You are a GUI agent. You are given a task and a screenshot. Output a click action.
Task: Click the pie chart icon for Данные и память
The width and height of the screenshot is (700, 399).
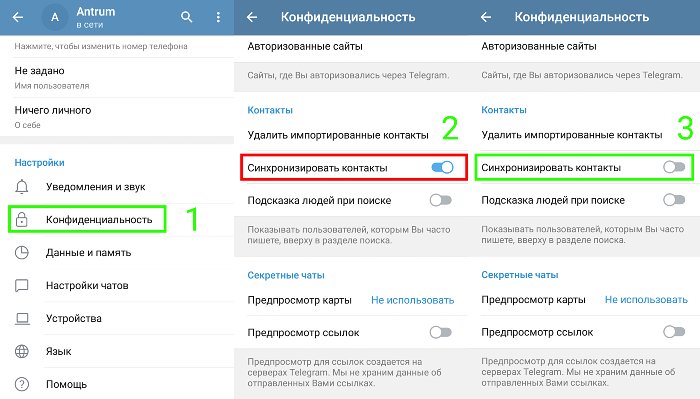point(21,253)
